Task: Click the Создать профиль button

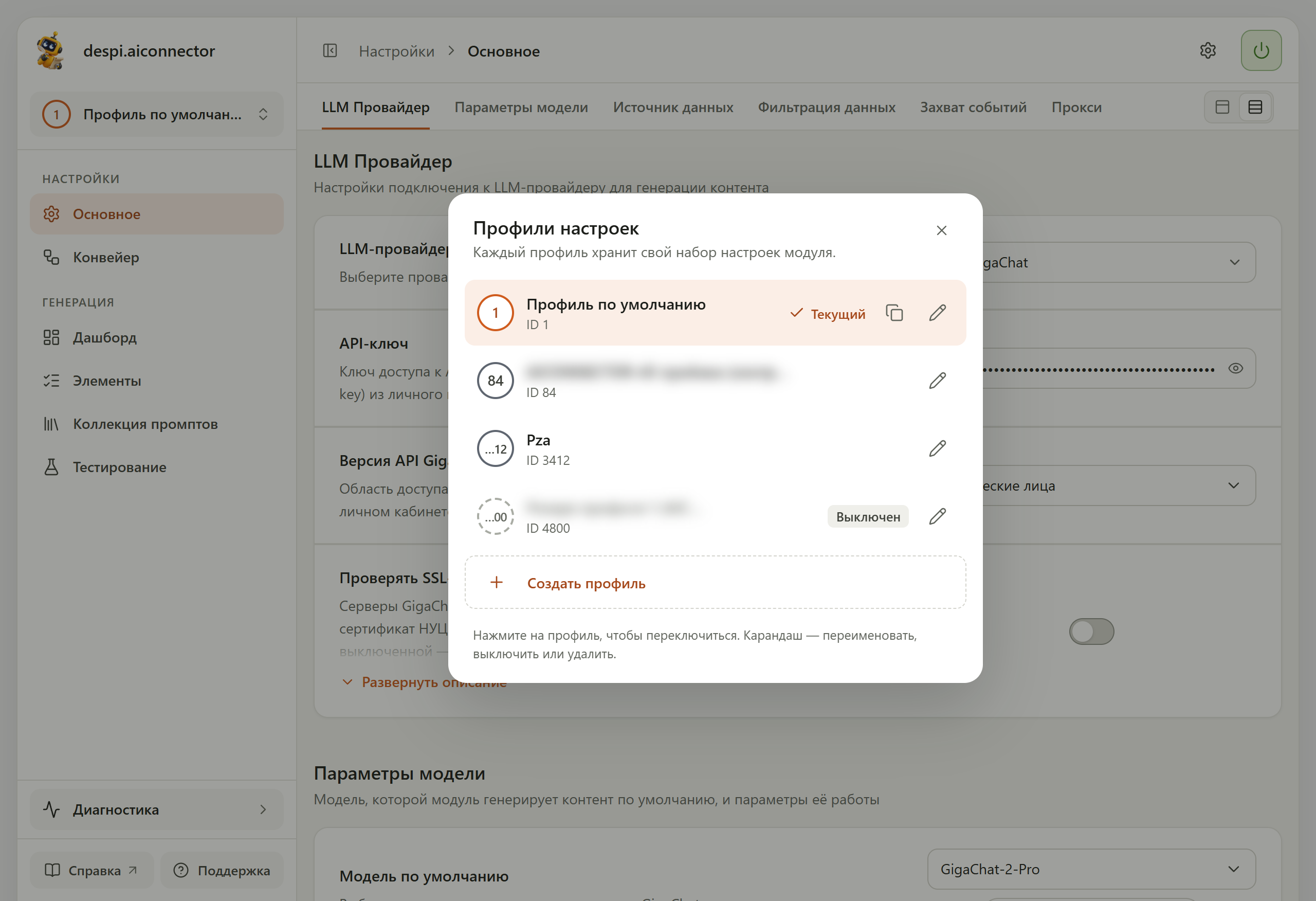Action: coord(715,583)
